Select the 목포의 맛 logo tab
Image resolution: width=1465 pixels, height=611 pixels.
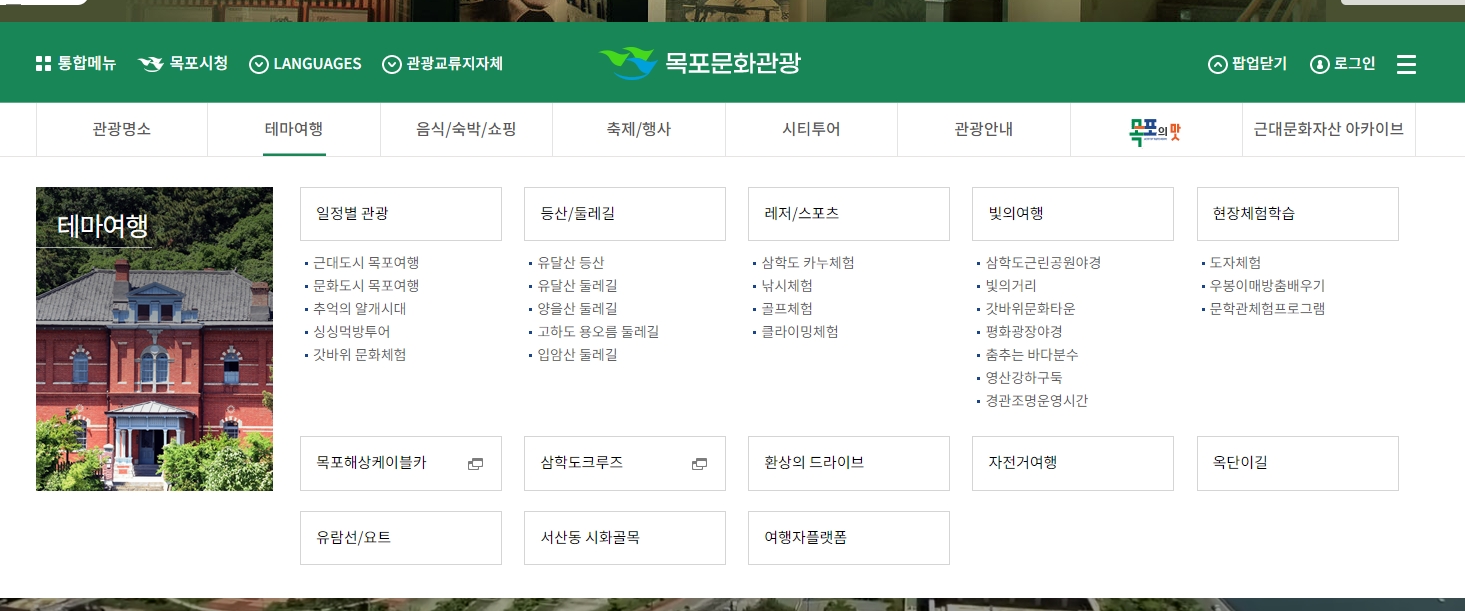click(x=1156, y=130)
